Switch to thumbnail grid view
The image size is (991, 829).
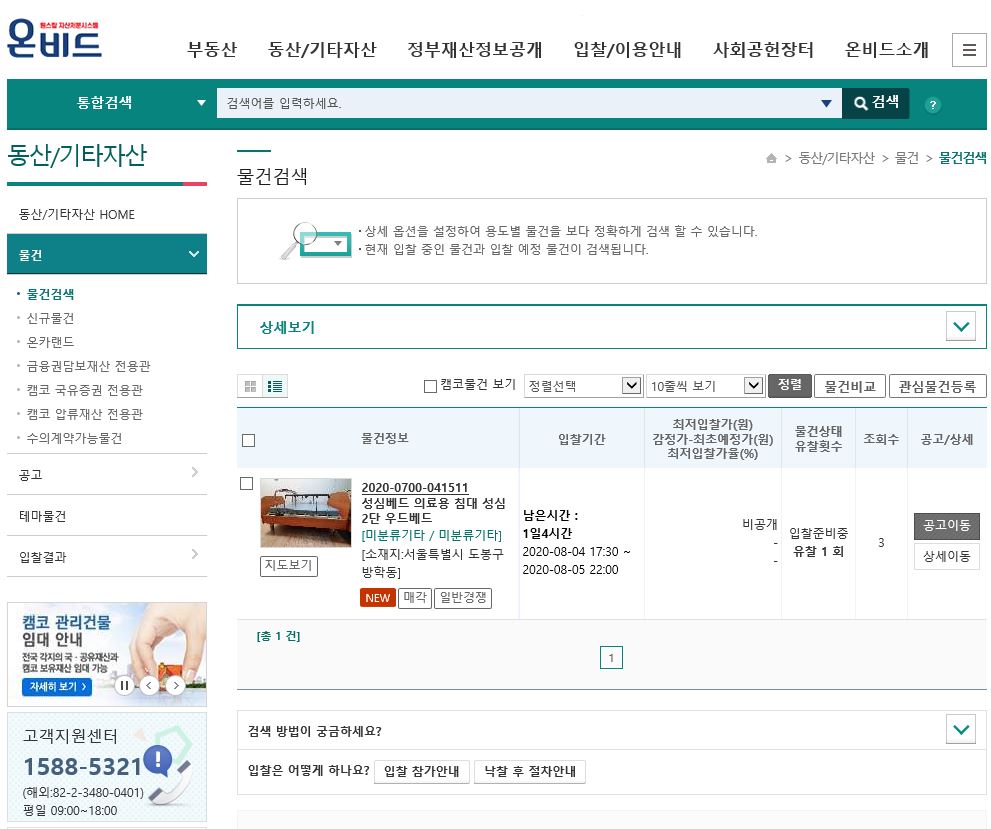(x=250, y=386)
